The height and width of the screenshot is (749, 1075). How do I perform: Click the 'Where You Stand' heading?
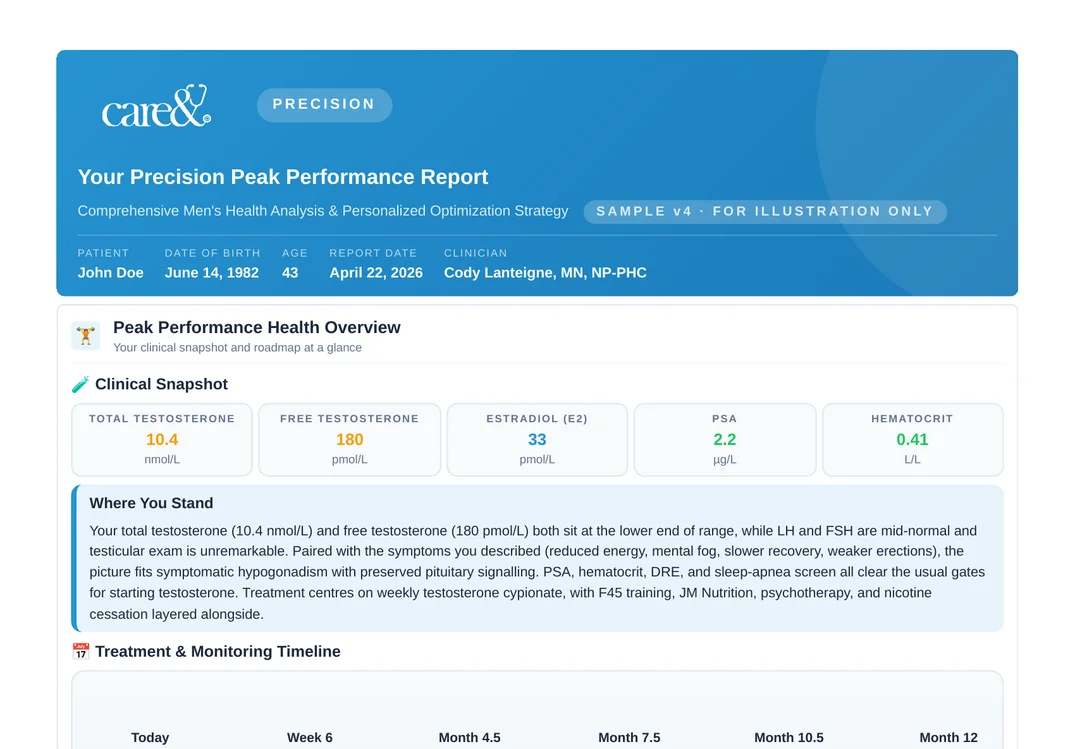tap(151, 503)
